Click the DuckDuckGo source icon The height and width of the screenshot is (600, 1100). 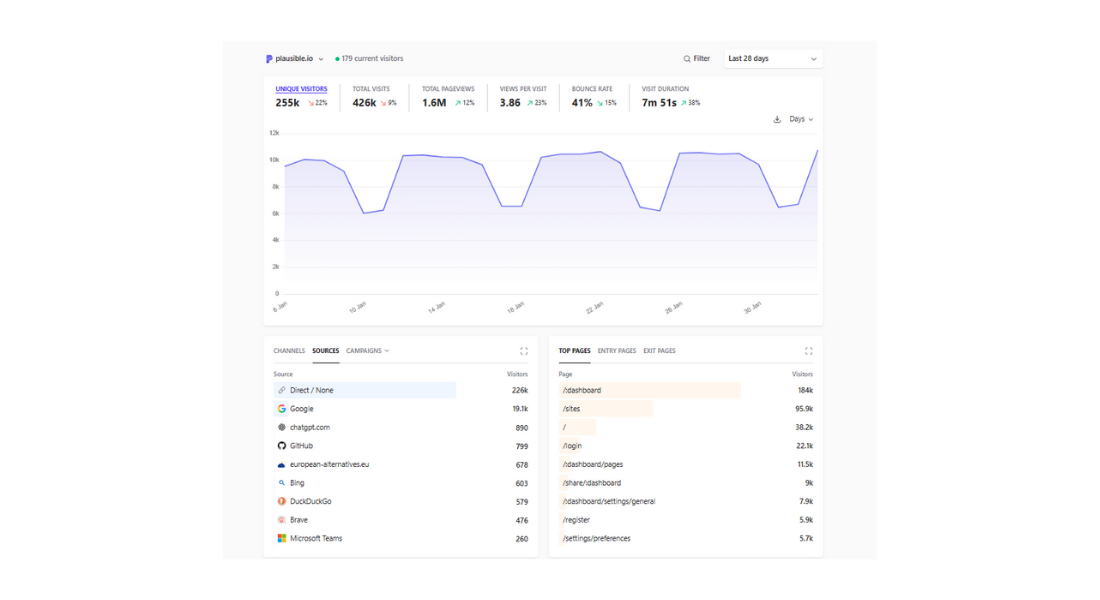(x=282, y=501)
